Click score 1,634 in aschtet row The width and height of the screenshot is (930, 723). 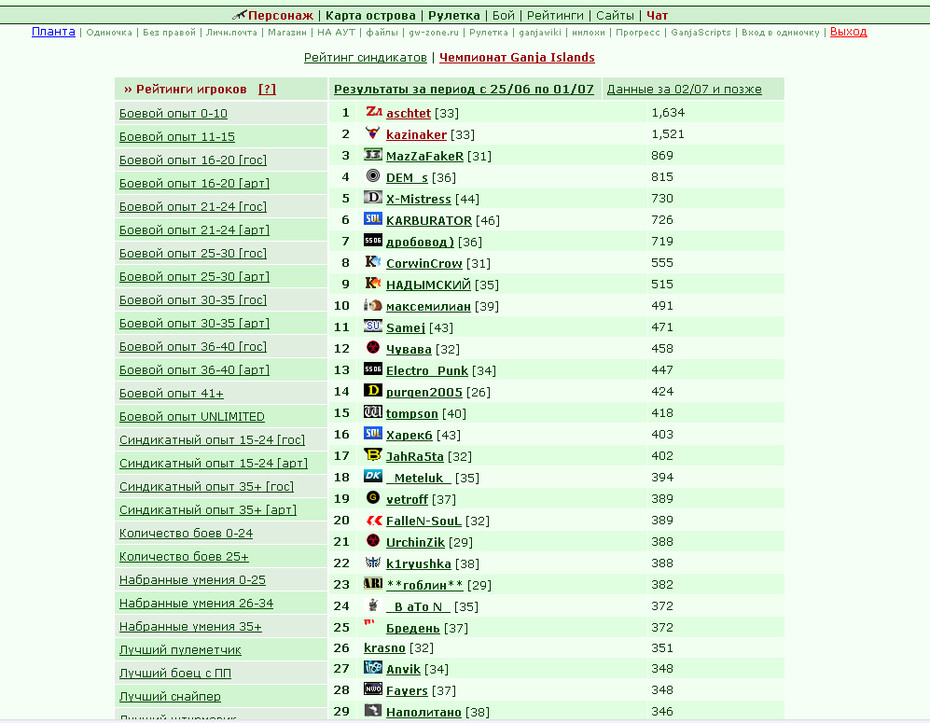click(x=668, y=113)
